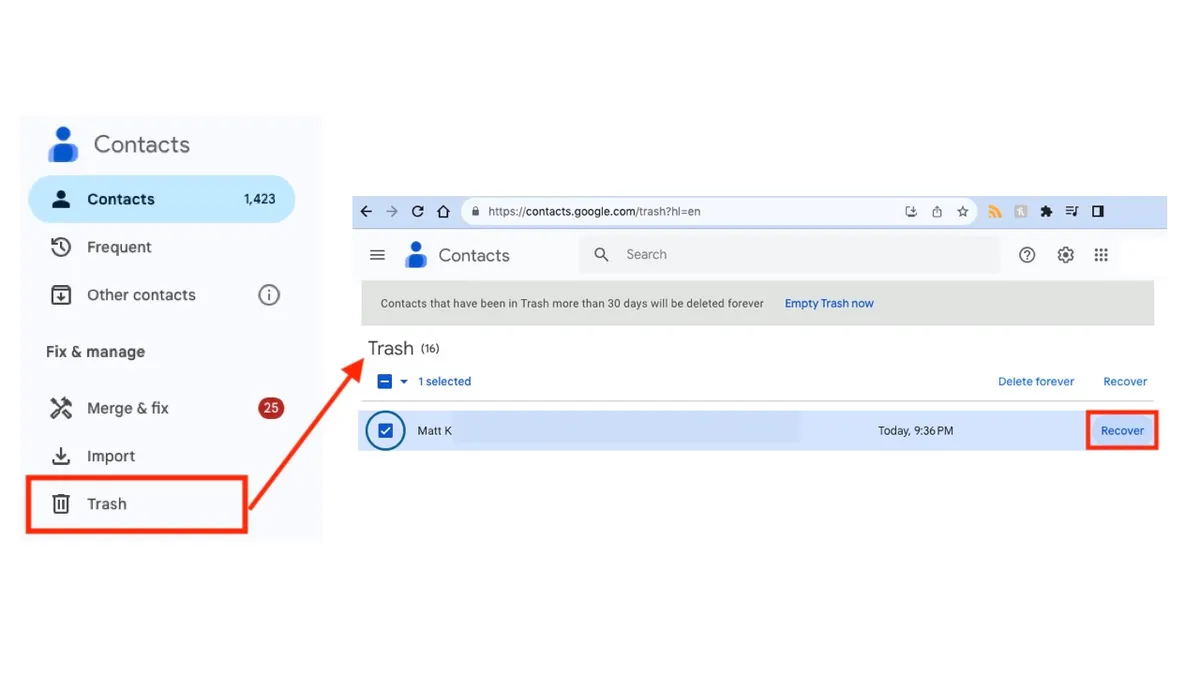Image resolution: width=1200 pixels, height=675 pixels.
Task: Open Contacts with 1,423 entries in sidebar
Action: (x=162, y=199)
